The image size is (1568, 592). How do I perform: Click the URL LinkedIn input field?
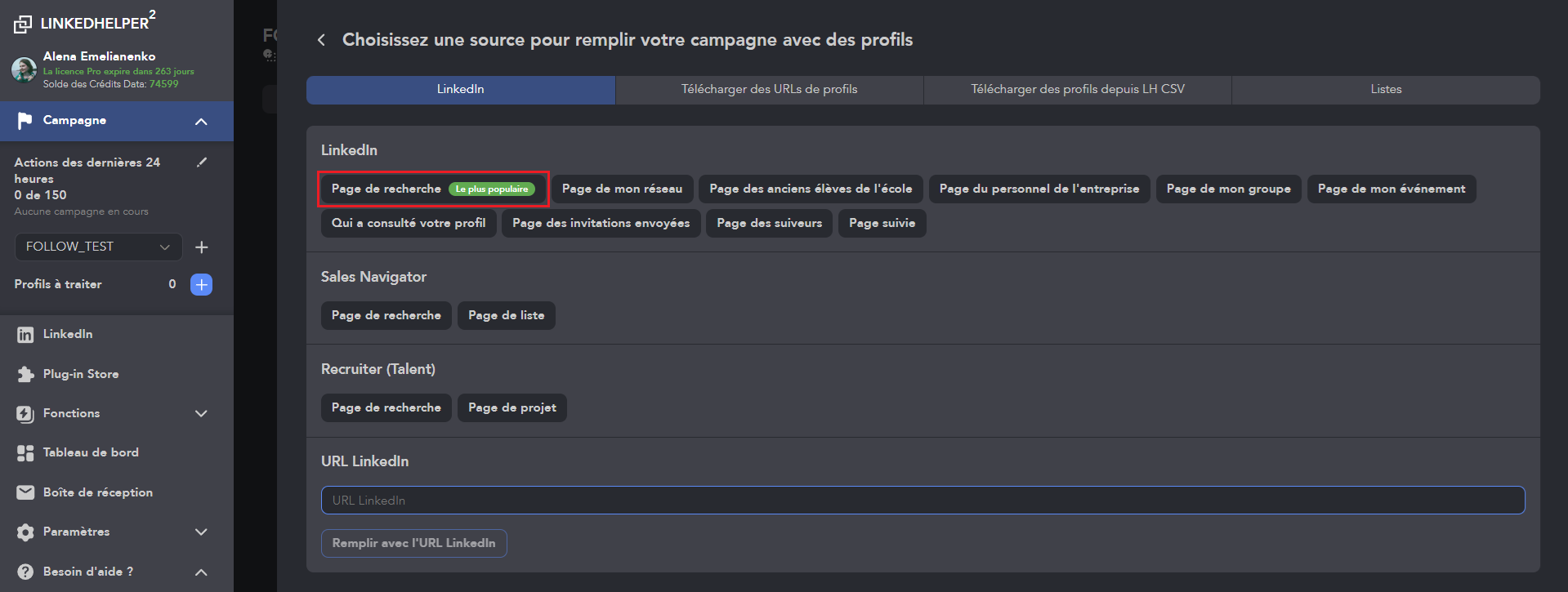922,501
